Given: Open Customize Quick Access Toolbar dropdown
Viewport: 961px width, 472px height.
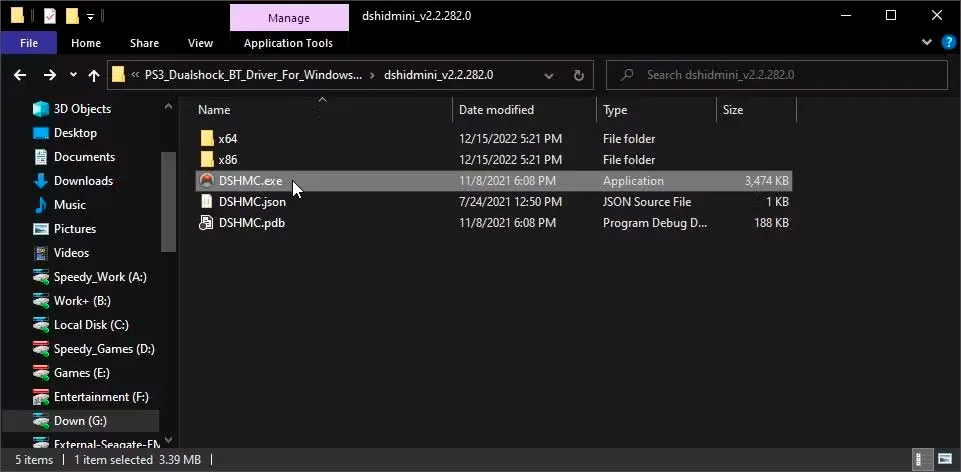Looking at the screenshot, I should coord(90,17).
